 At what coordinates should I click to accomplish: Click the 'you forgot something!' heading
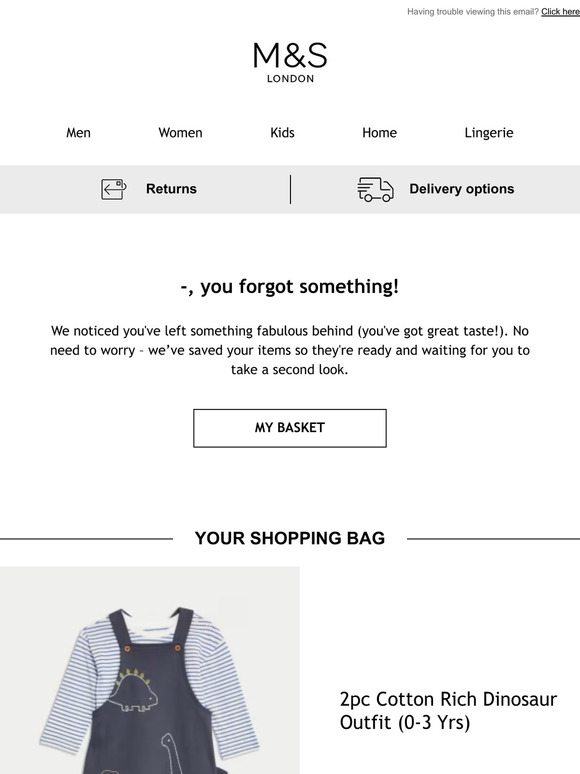coord(290,287)
